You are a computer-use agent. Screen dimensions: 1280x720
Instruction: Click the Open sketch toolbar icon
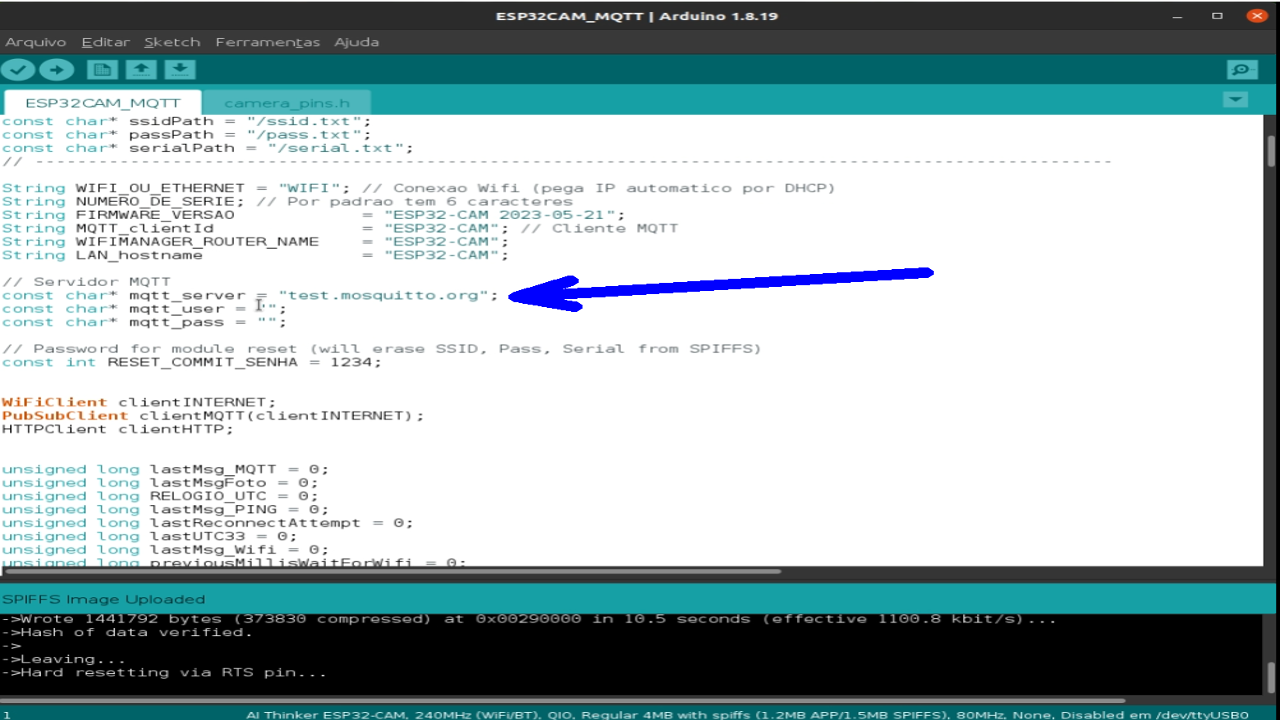141,69
